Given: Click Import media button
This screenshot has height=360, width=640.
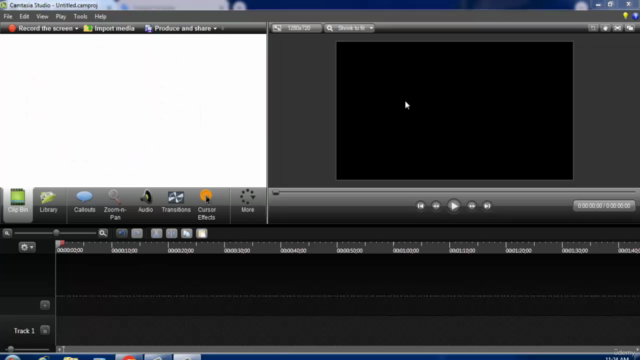Looking at the screenshot, I should coord(109,28).
